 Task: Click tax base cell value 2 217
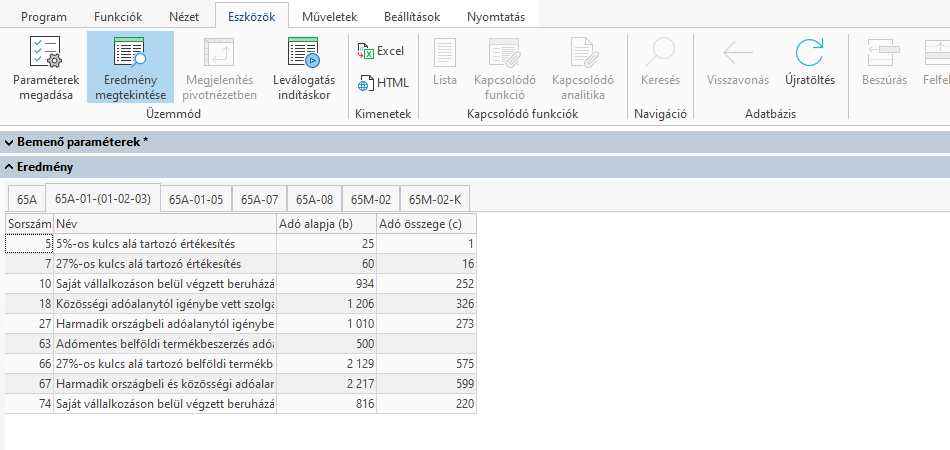coord(327,384)
